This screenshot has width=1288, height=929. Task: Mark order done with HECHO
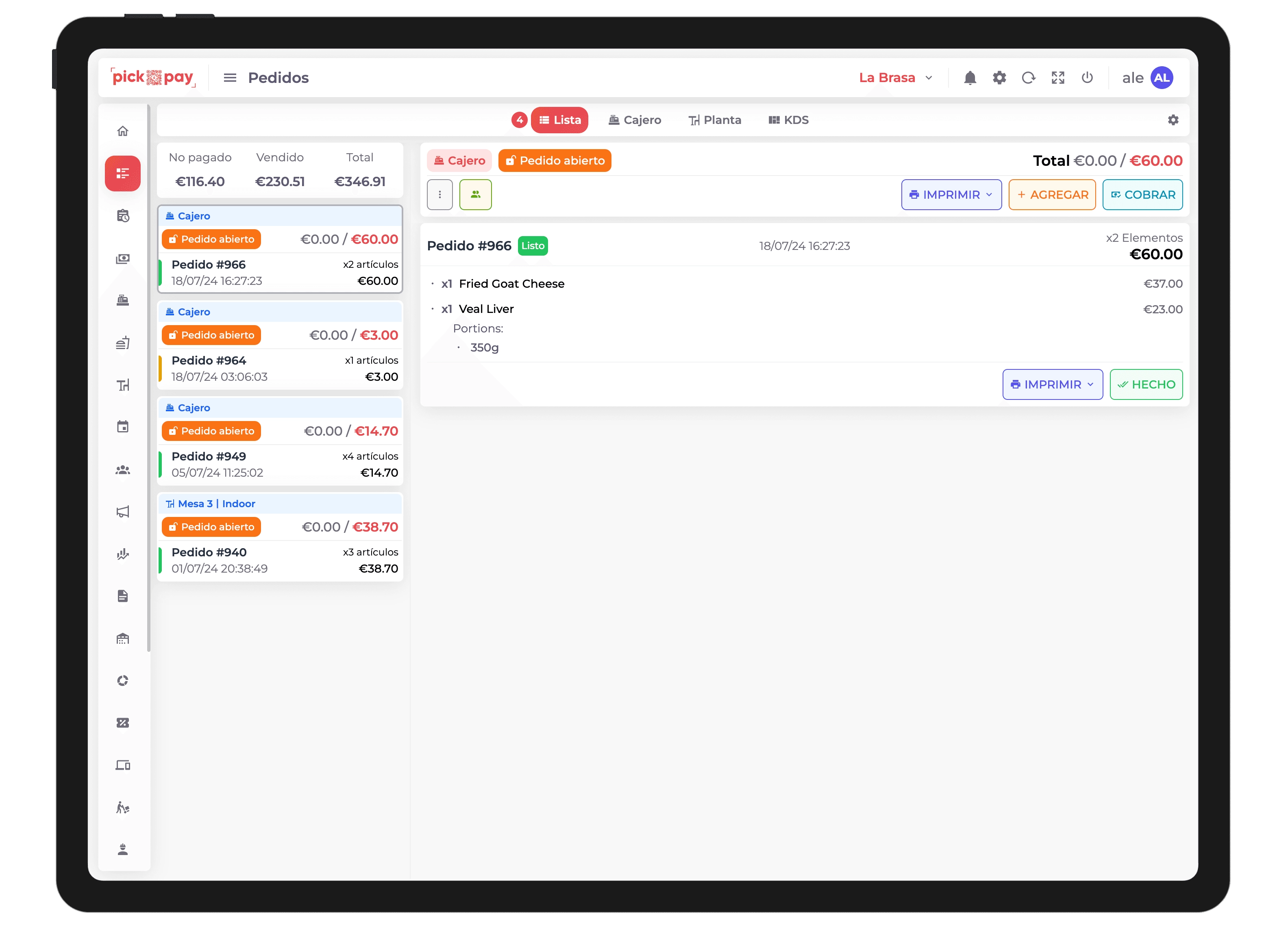point(1146,384)
